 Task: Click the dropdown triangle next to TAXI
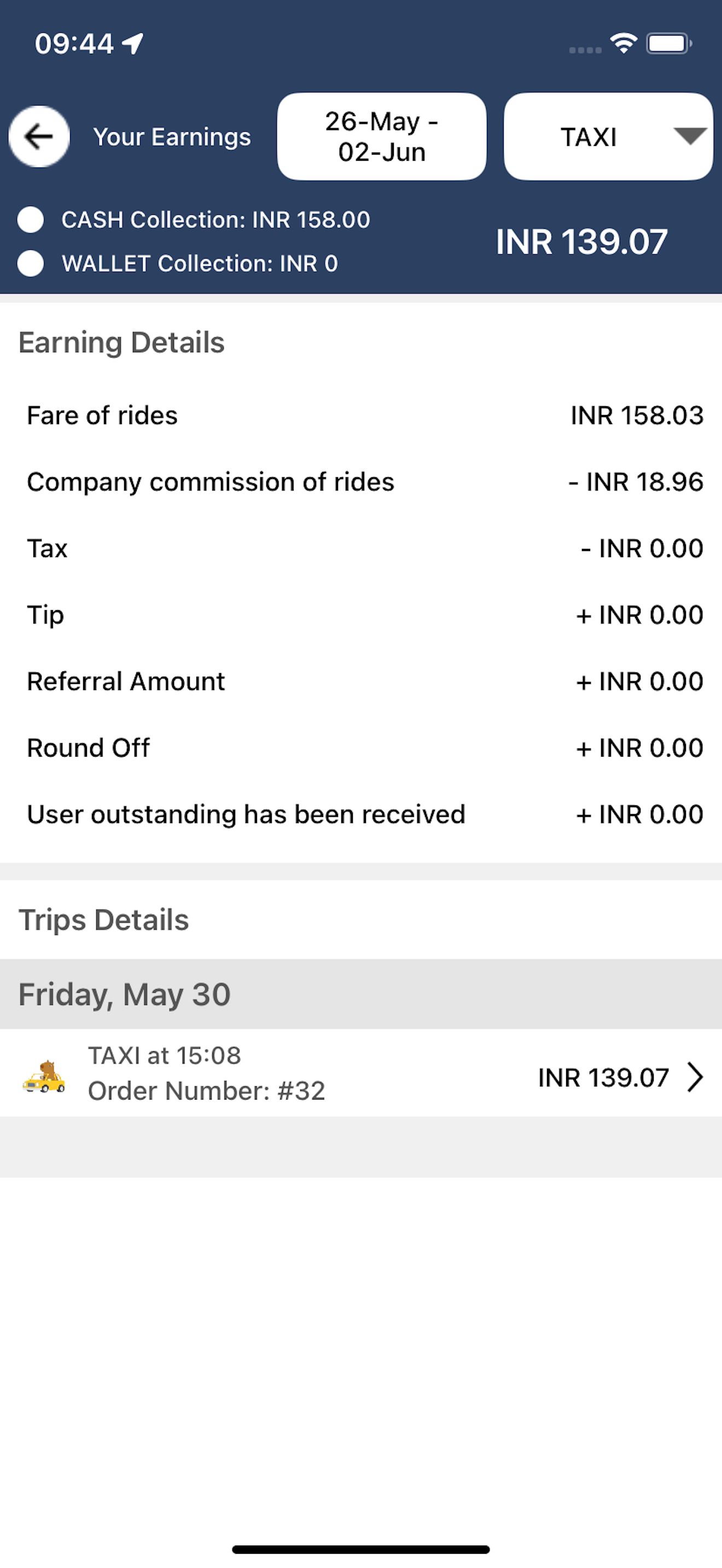click(x=690, y=136)
